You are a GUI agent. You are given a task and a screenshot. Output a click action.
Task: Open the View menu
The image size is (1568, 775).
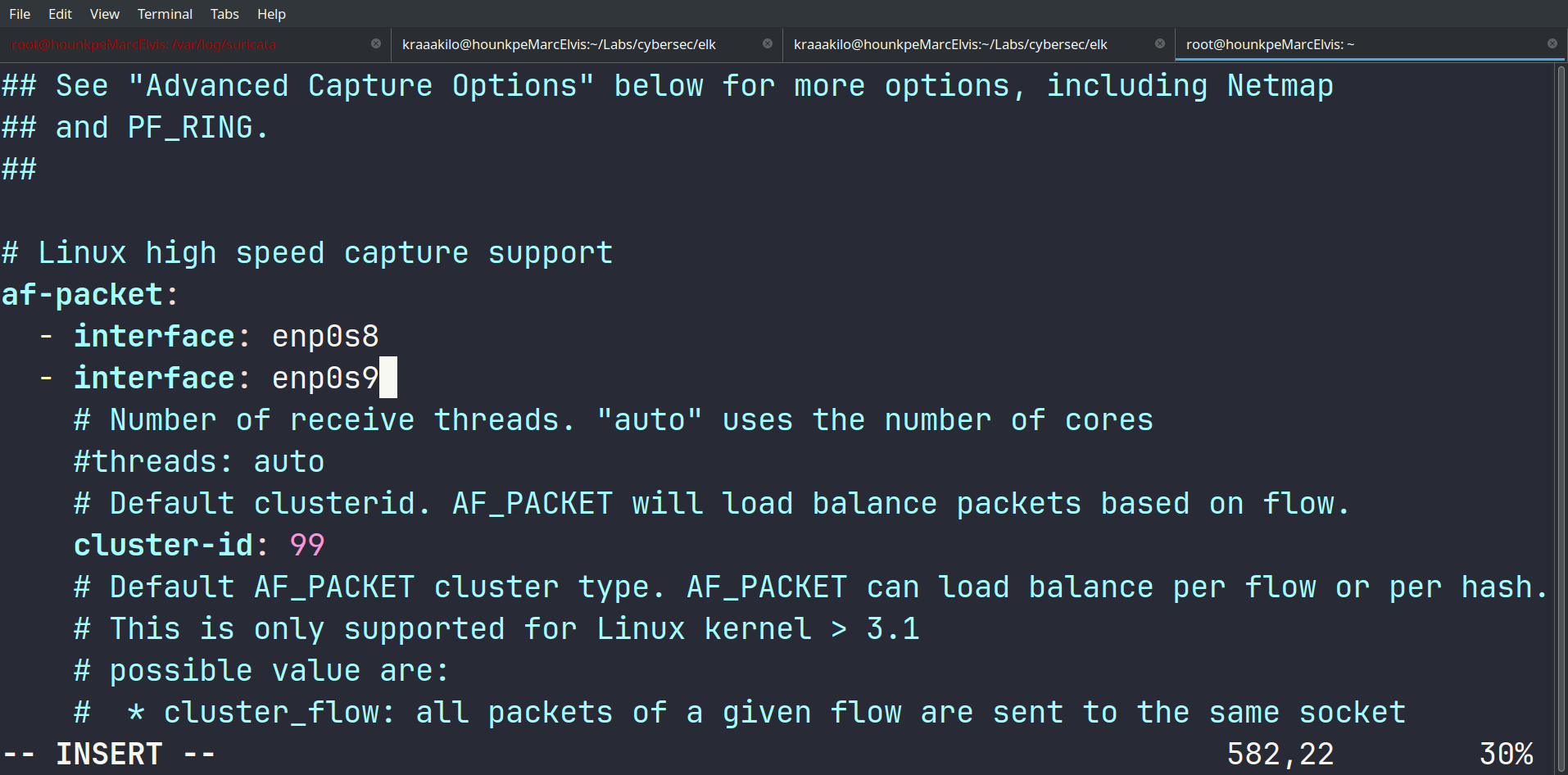pyautogui.click(x=104, y=14)
